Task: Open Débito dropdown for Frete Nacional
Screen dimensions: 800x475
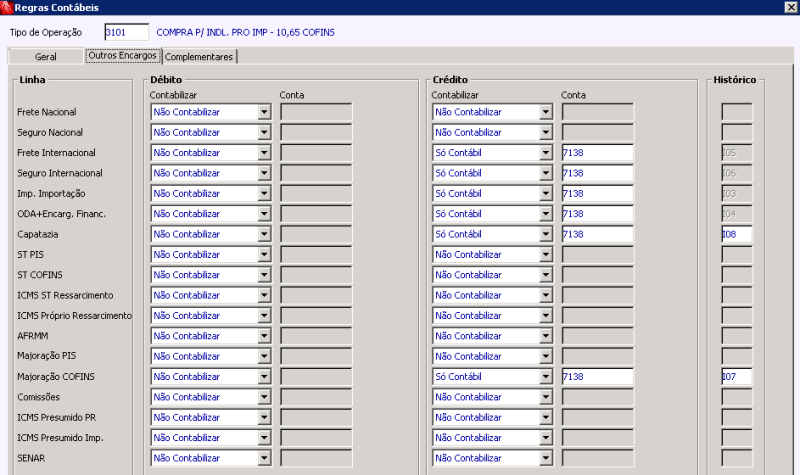Action: (x=264, y=112)
